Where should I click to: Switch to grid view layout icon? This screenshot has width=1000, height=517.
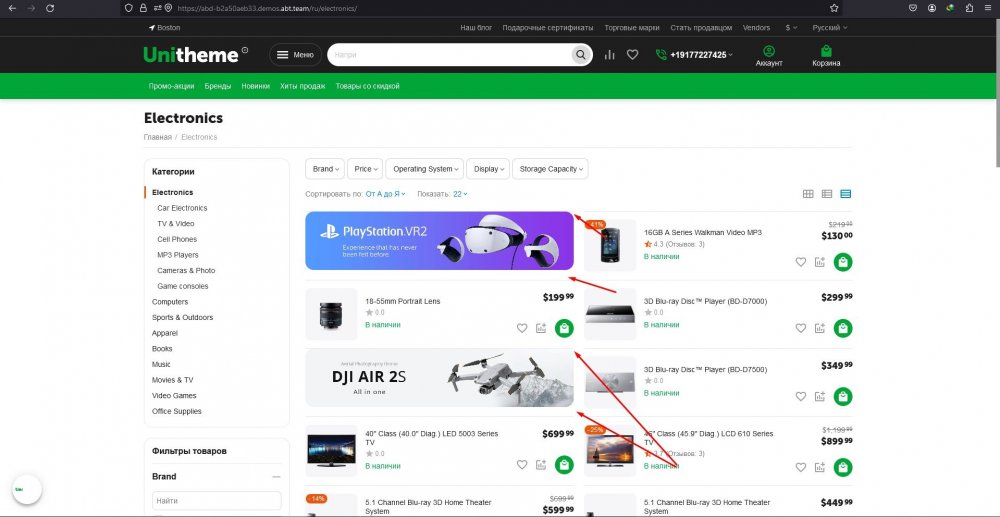click(808, 194)
